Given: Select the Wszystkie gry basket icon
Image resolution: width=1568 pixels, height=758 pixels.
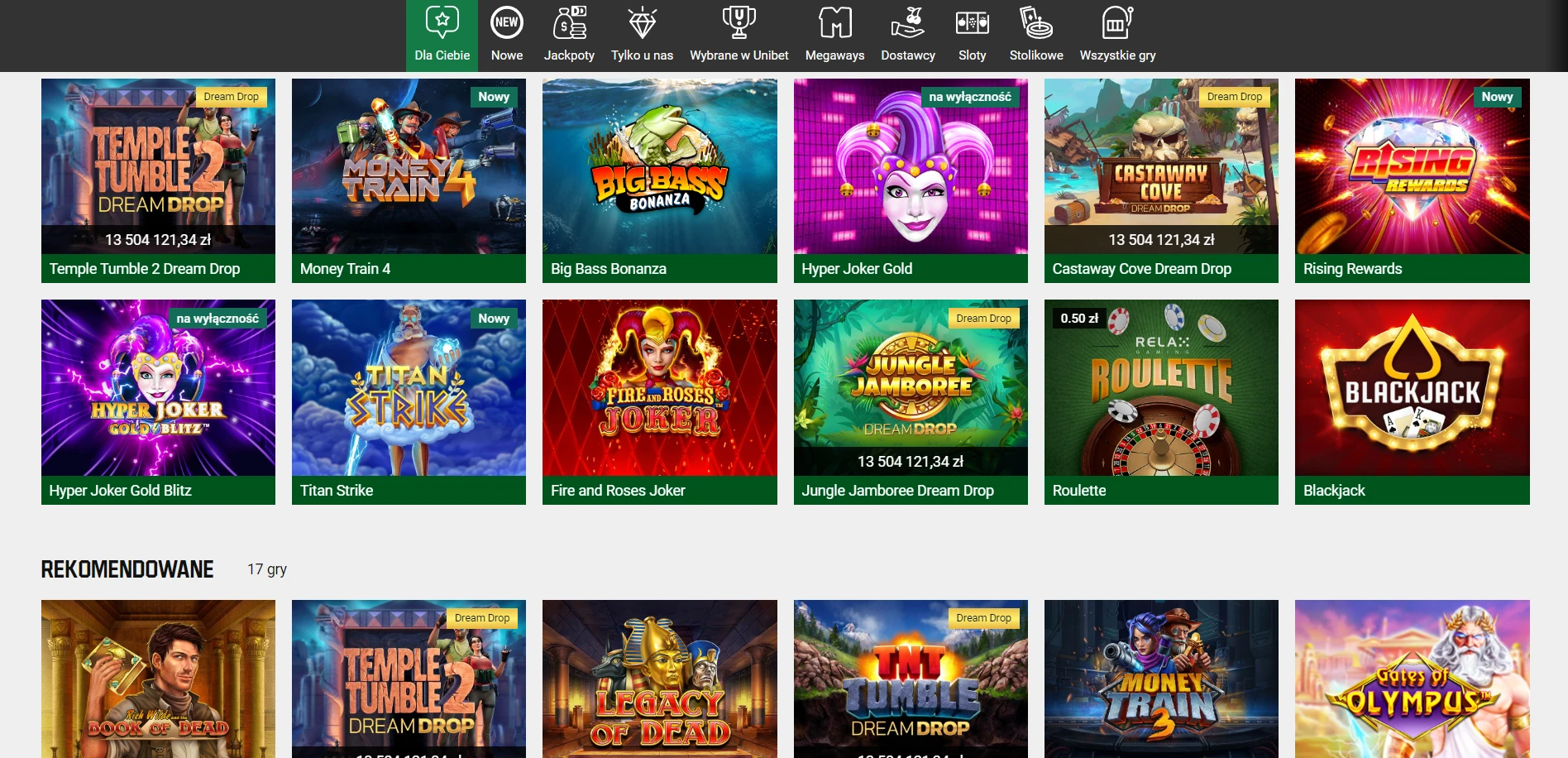Looking at the screenshot, I should tap(1117, 22).
